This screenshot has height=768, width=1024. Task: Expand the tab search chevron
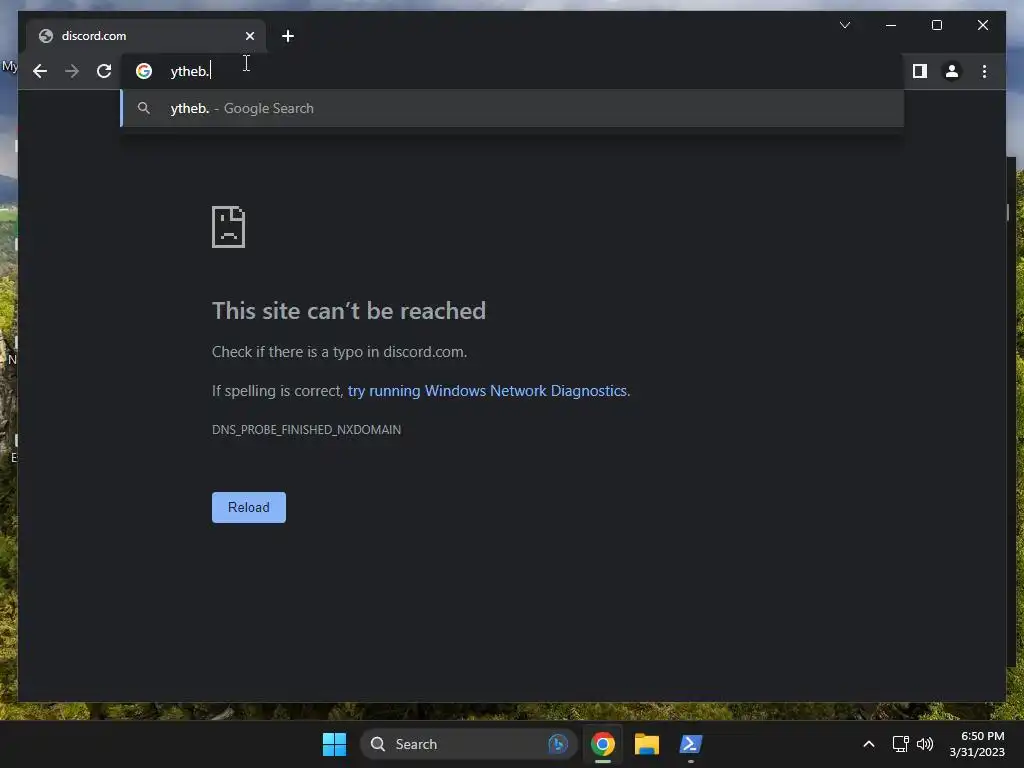[844, 25]
